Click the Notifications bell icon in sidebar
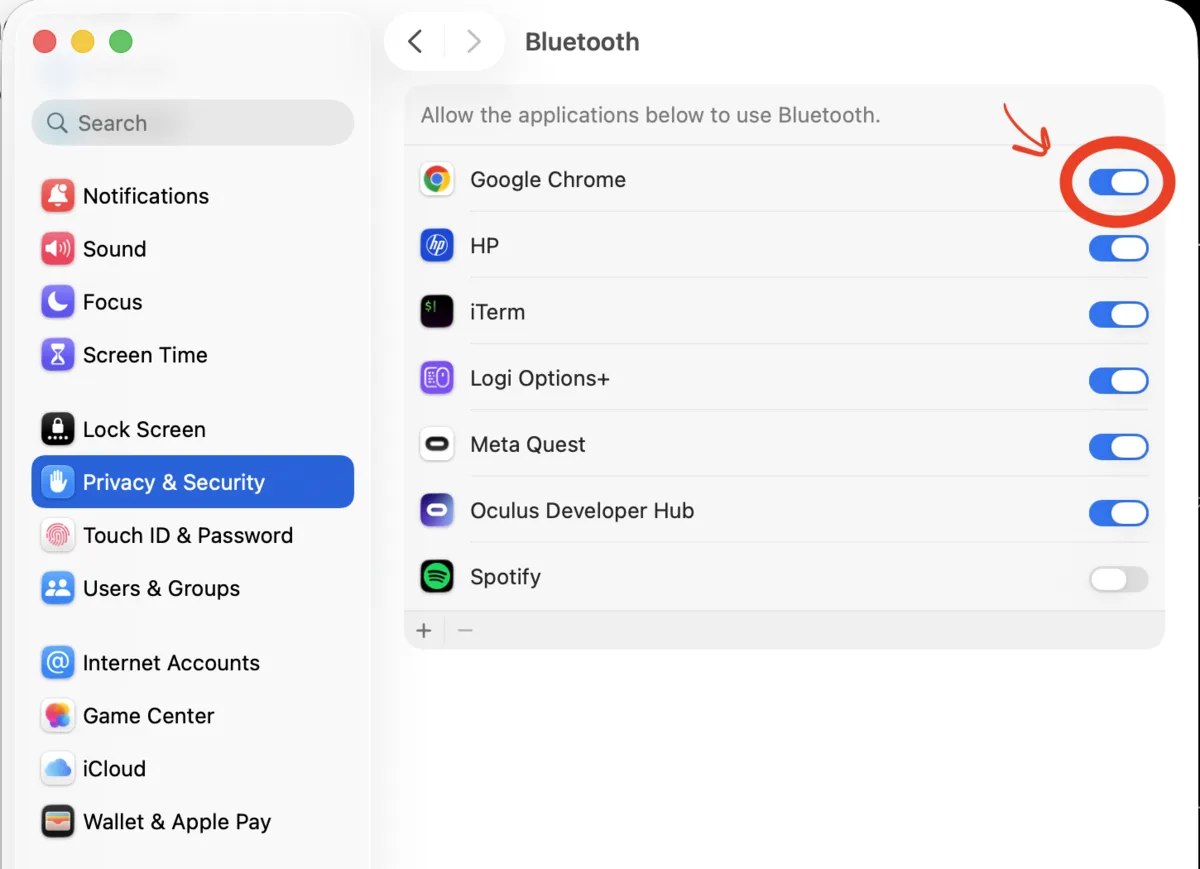The width and height of the screenshot is (1200, 869). pos(58,196)
